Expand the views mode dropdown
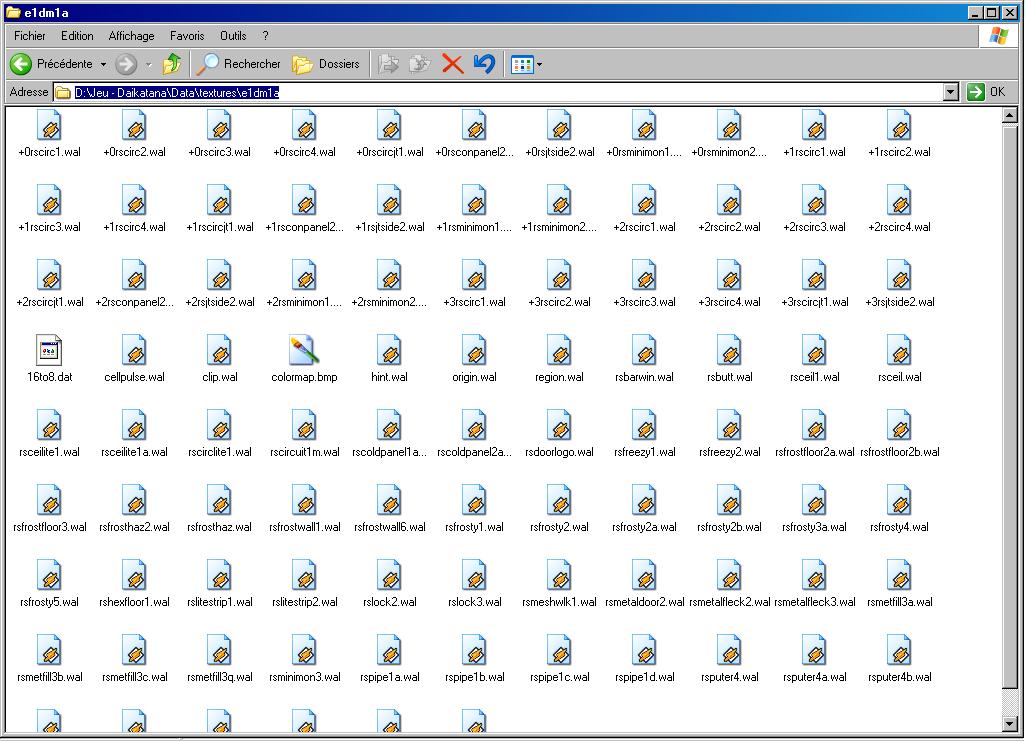 point(540,65)
